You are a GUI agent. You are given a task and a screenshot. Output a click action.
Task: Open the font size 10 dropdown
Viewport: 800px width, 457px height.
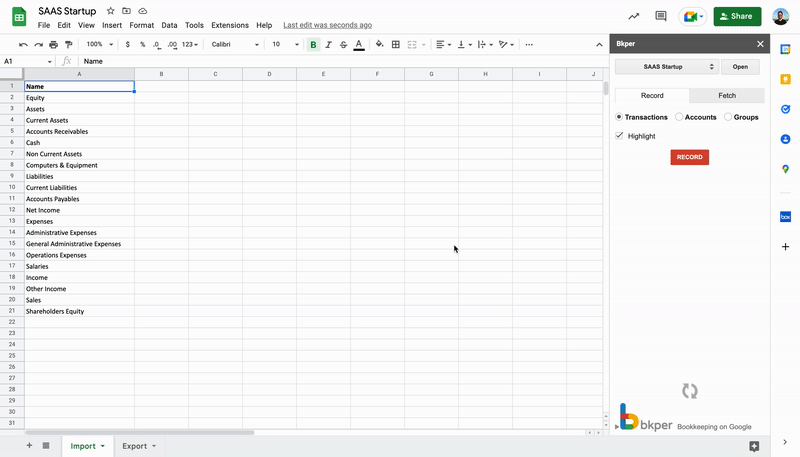[x=285, y=45]
